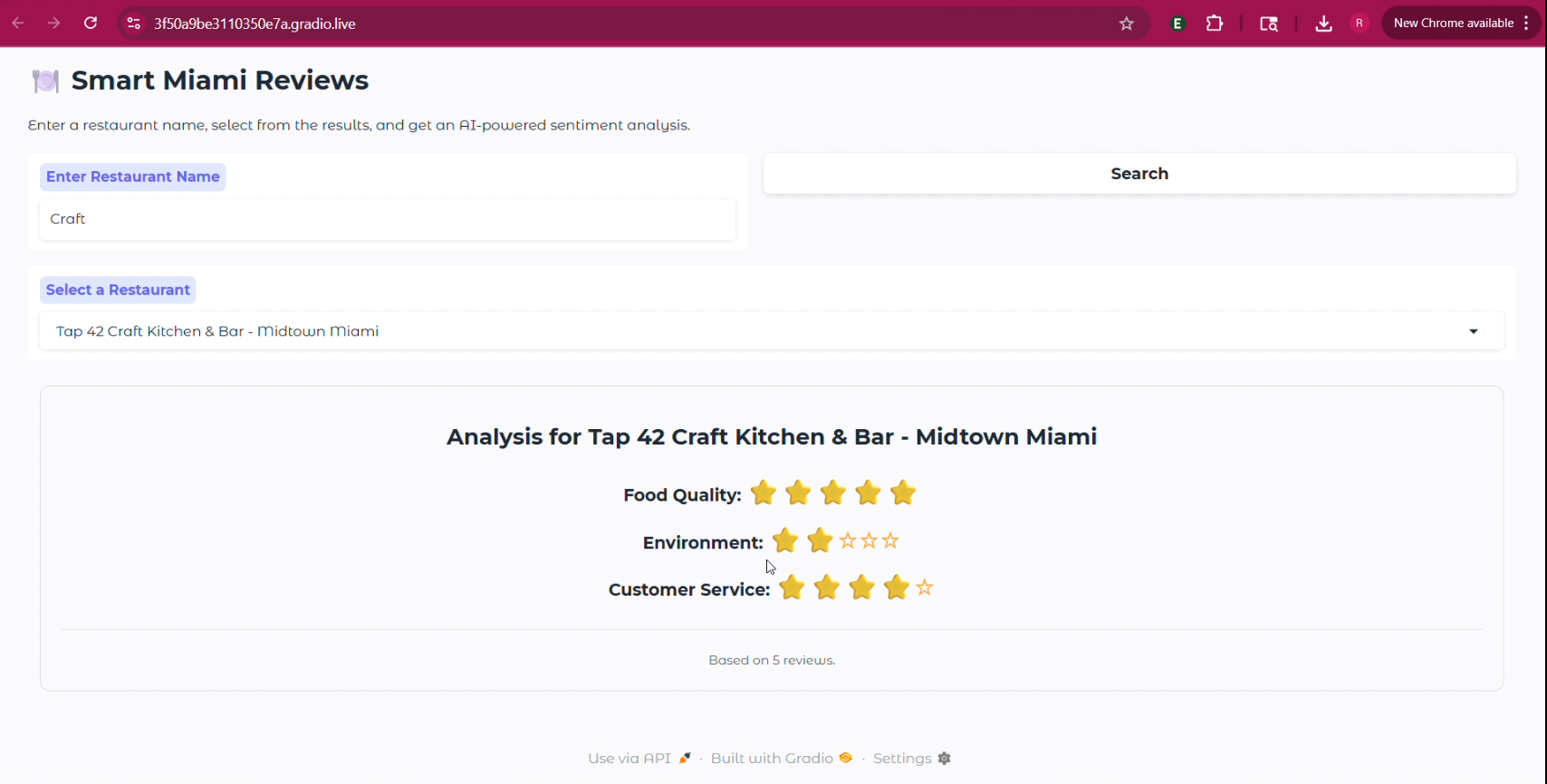The width and height of the screenshot is (1547, 784).
Task: Open the Extensions puzzle-piece menu
Action: [x=1215, y=24]
